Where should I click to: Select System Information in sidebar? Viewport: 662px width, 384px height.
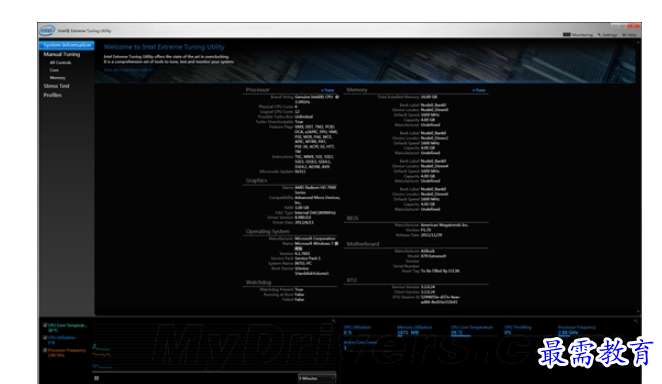tap(67, 45)
